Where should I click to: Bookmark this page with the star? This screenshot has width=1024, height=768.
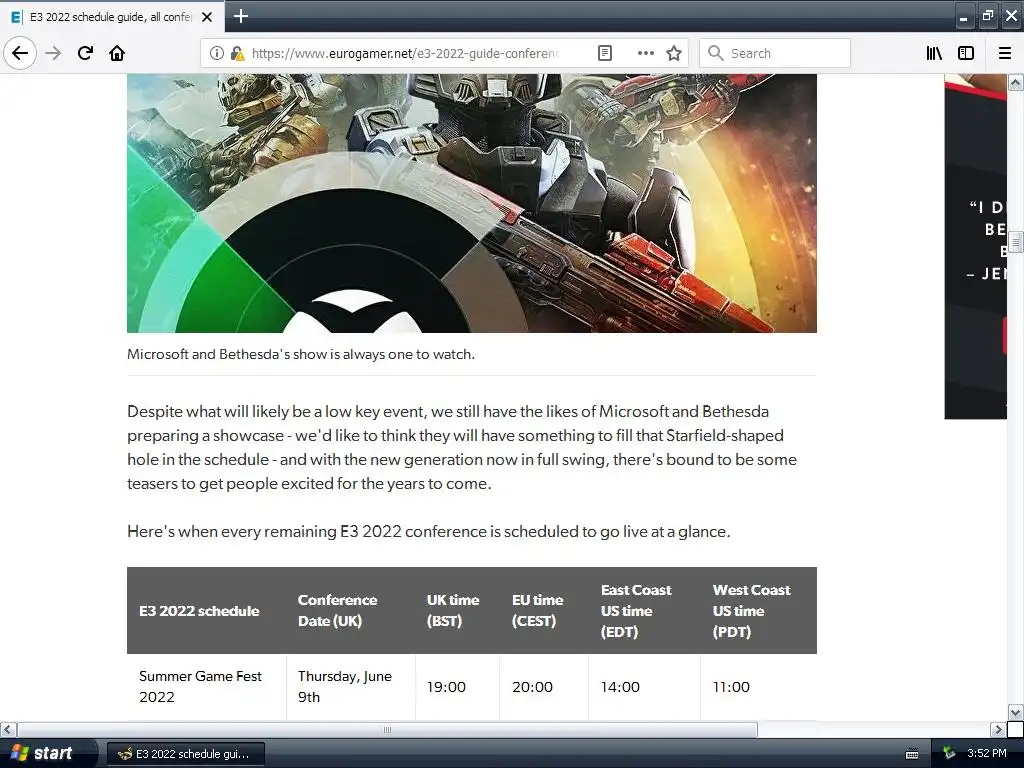coord(674,53)
